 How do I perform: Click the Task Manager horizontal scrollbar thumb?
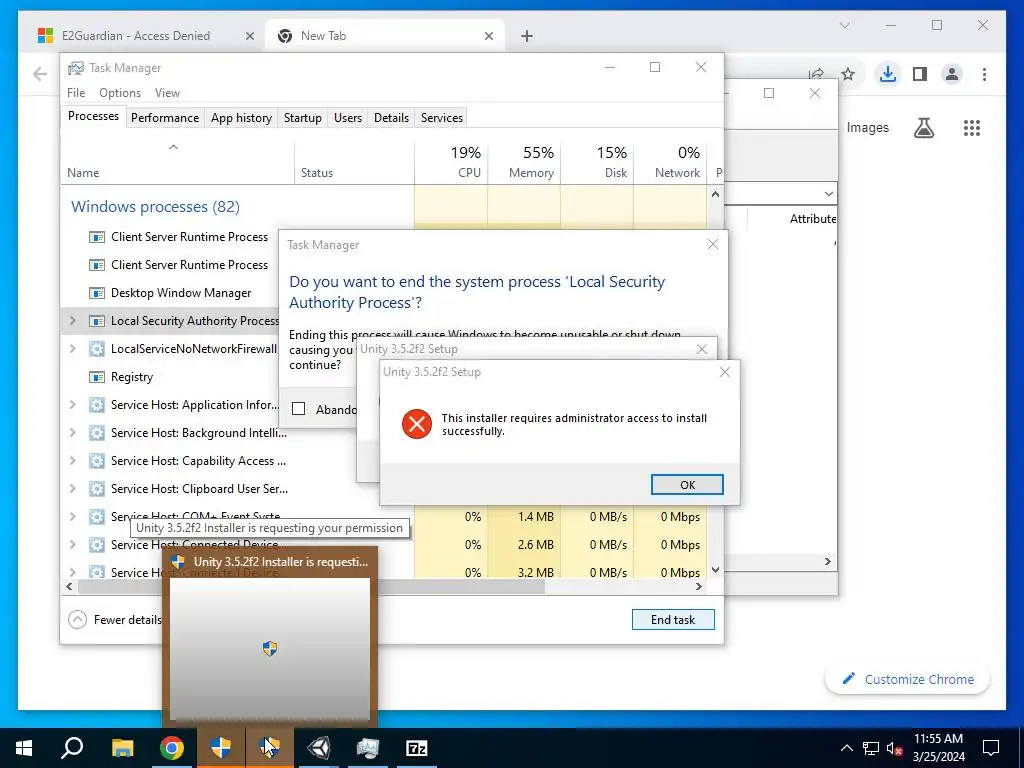pos(311,586)
